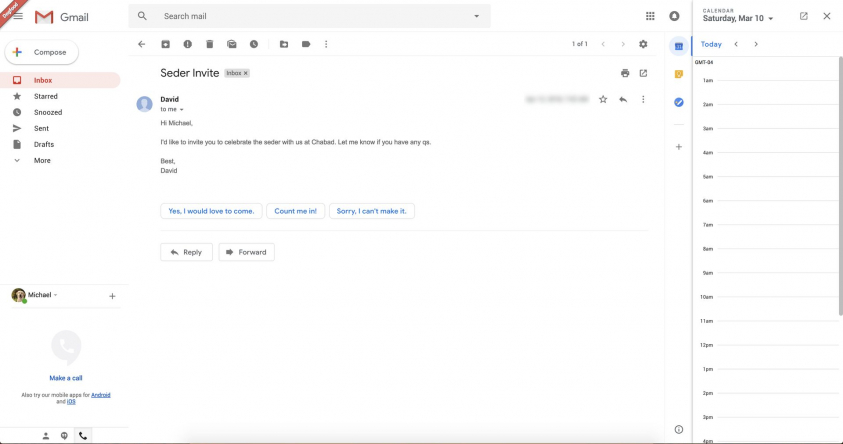Open message more options next to reply
This screenshot has height=444, width=843.
pos(643,99)
